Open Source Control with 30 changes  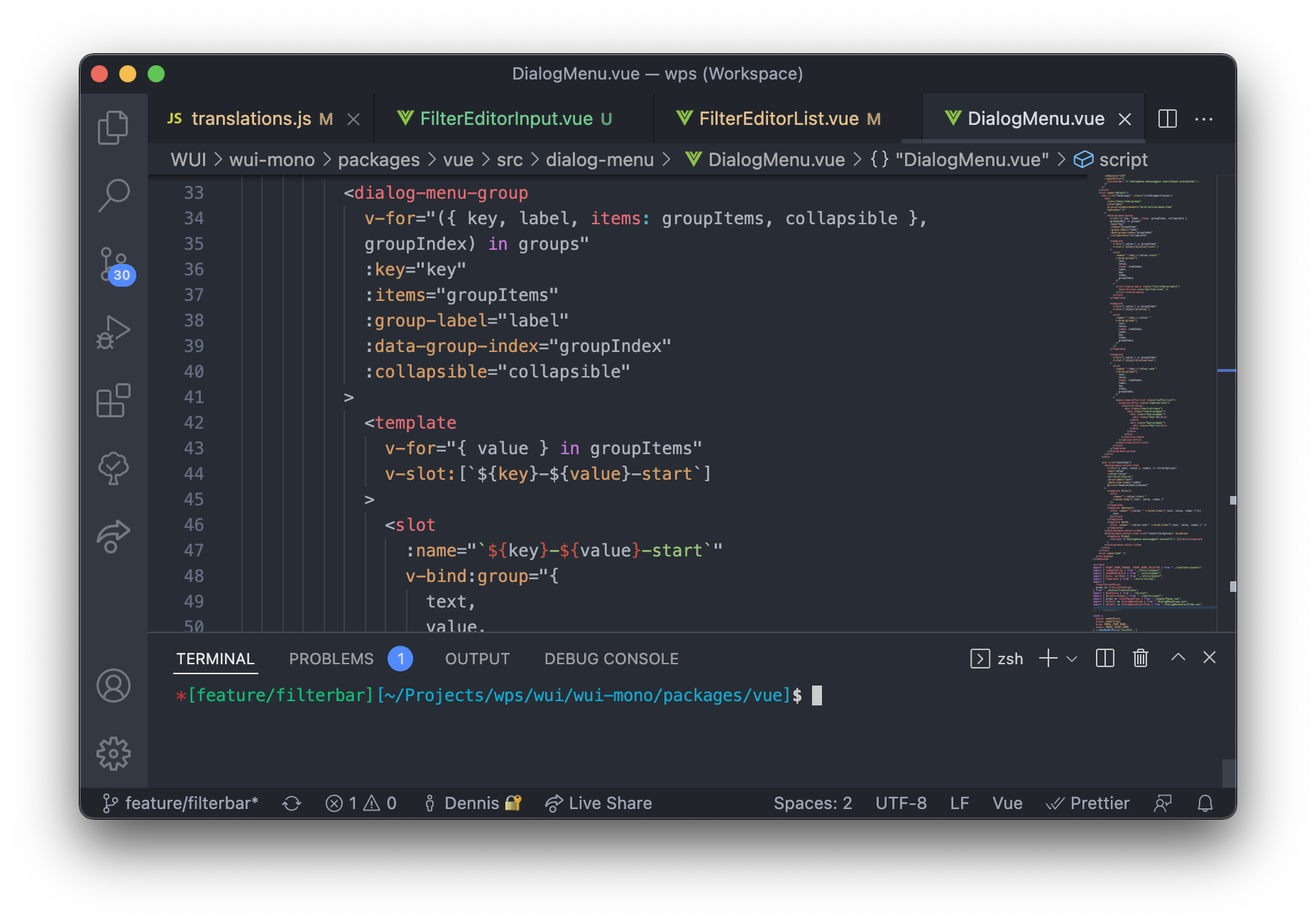click(115, 266)
